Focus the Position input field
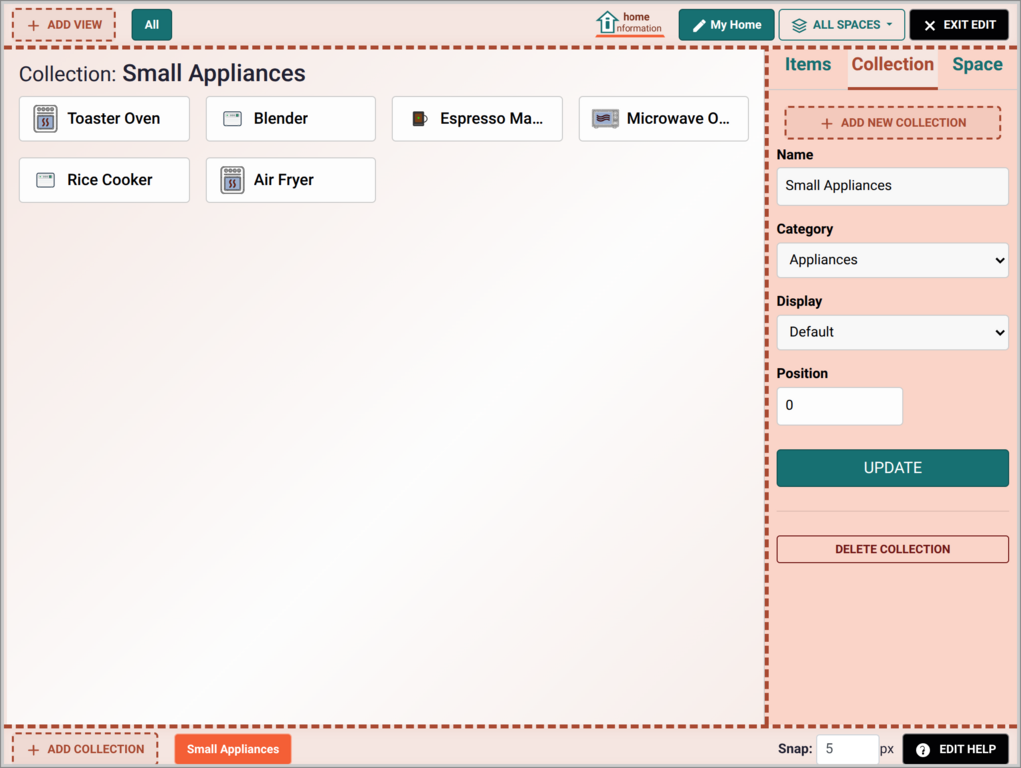Image resolution: width=1021 pixels, height=768 pixels. (x=839, y=406)
